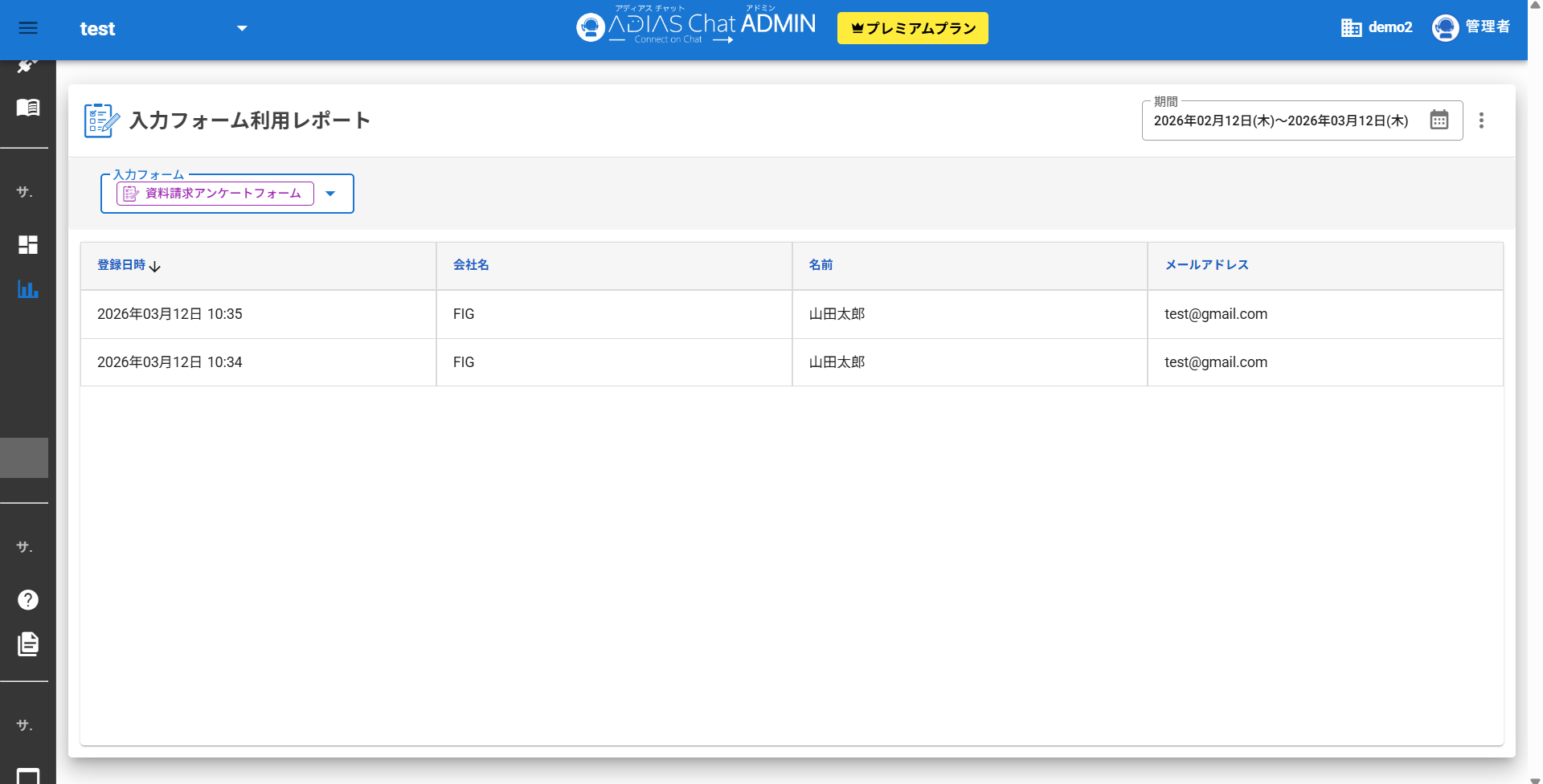Image resolution: width=1543 pixels, height=784 pixels.
Task: Click the メールアドレス column header
Action: click(1206, 265)
